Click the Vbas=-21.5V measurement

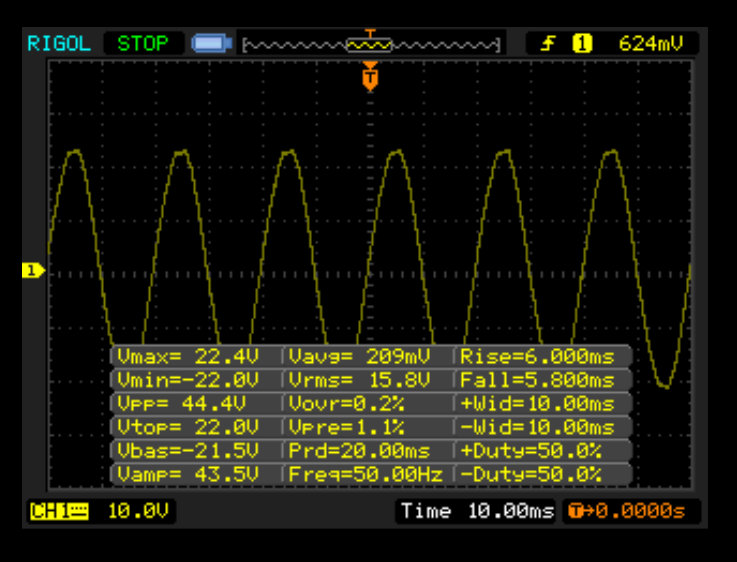[x=188, y=451]
